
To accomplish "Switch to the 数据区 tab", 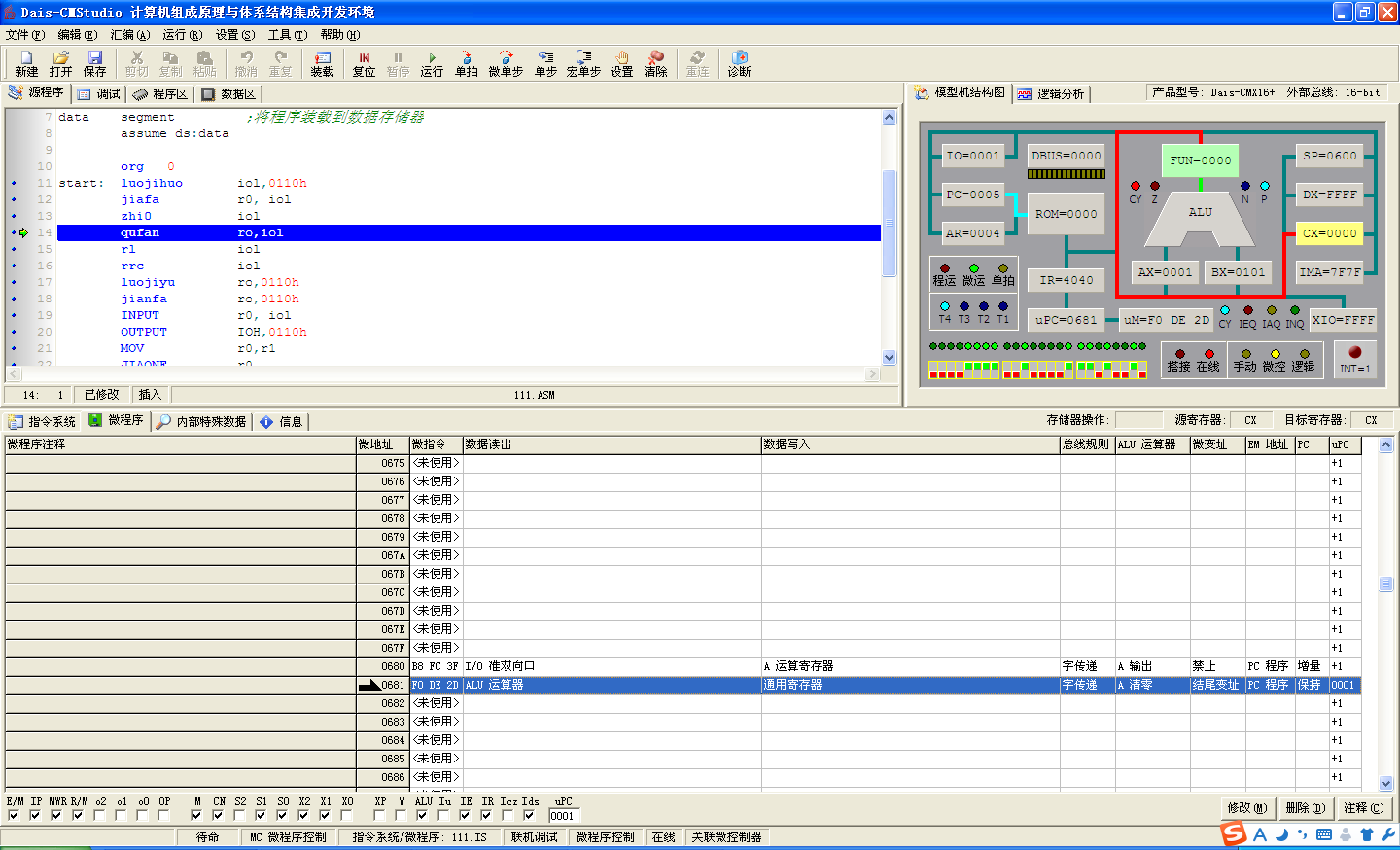I will coord(228,93).
